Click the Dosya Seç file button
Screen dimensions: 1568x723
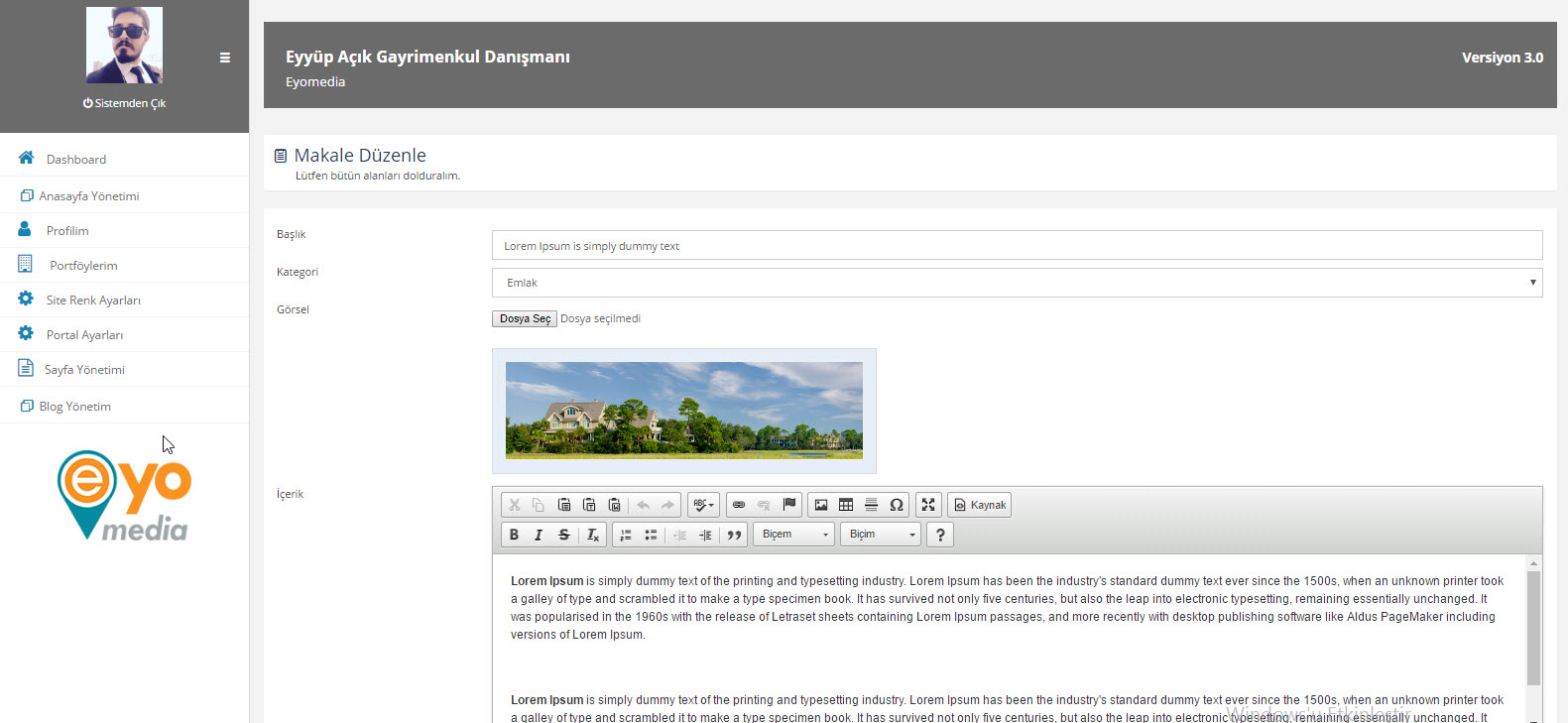tap(525, 318)
